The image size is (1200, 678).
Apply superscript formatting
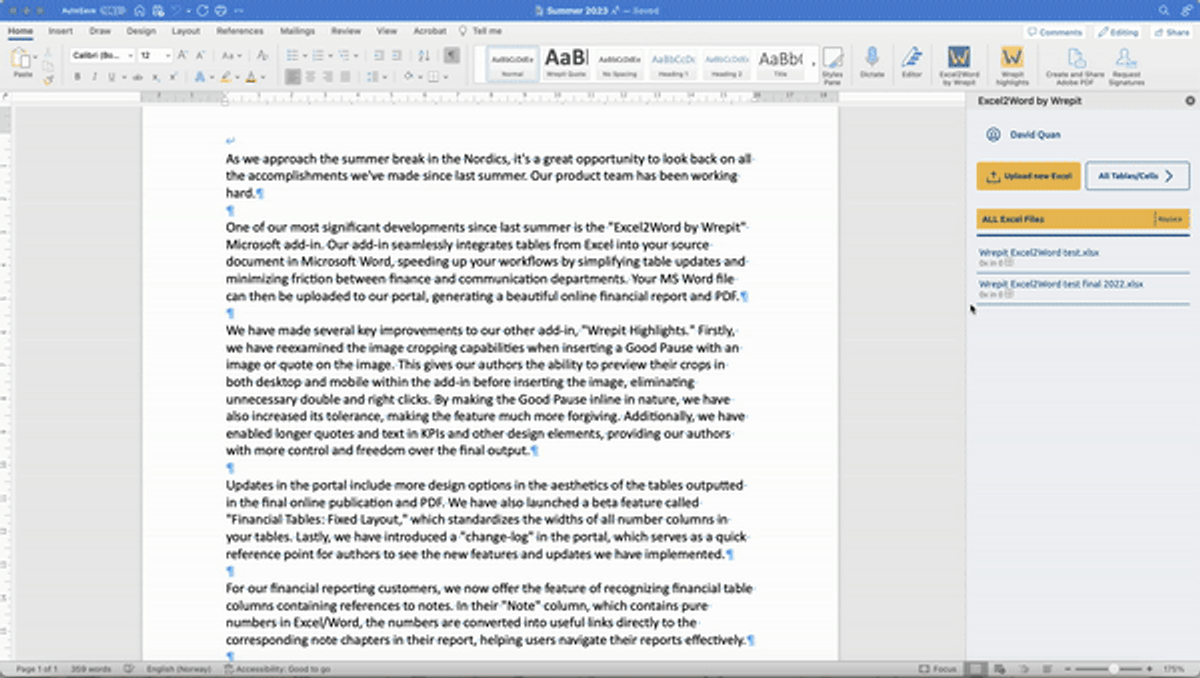173,77
